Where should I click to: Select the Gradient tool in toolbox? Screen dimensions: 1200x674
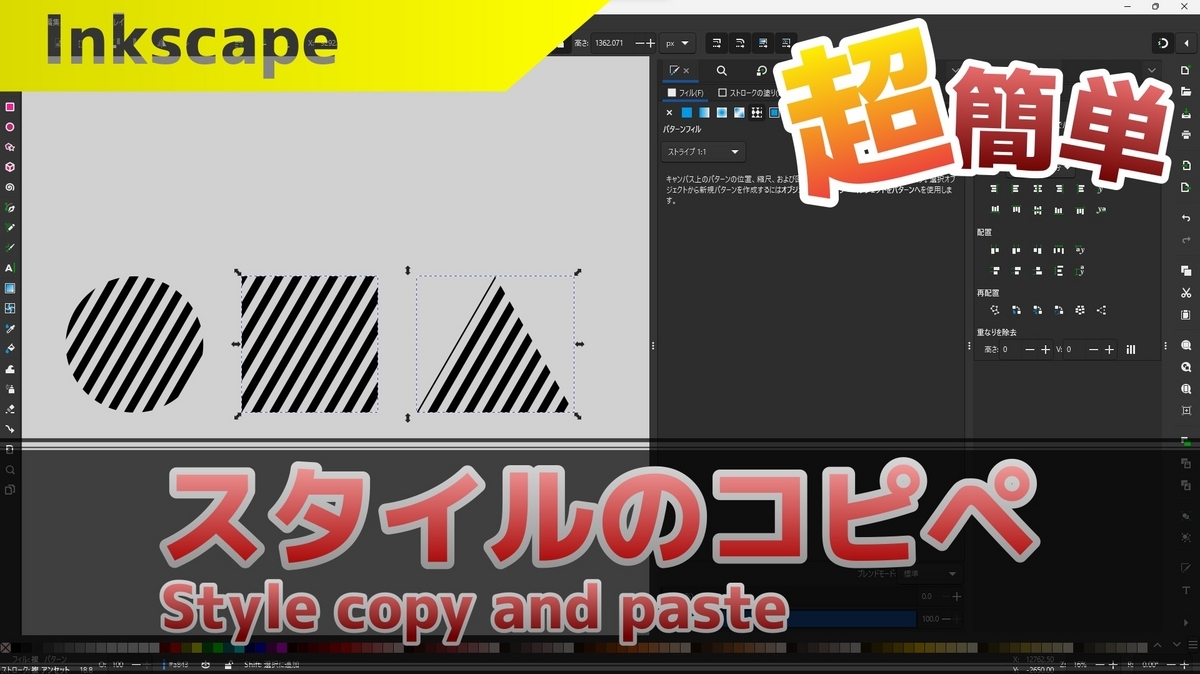pos(10,288)
